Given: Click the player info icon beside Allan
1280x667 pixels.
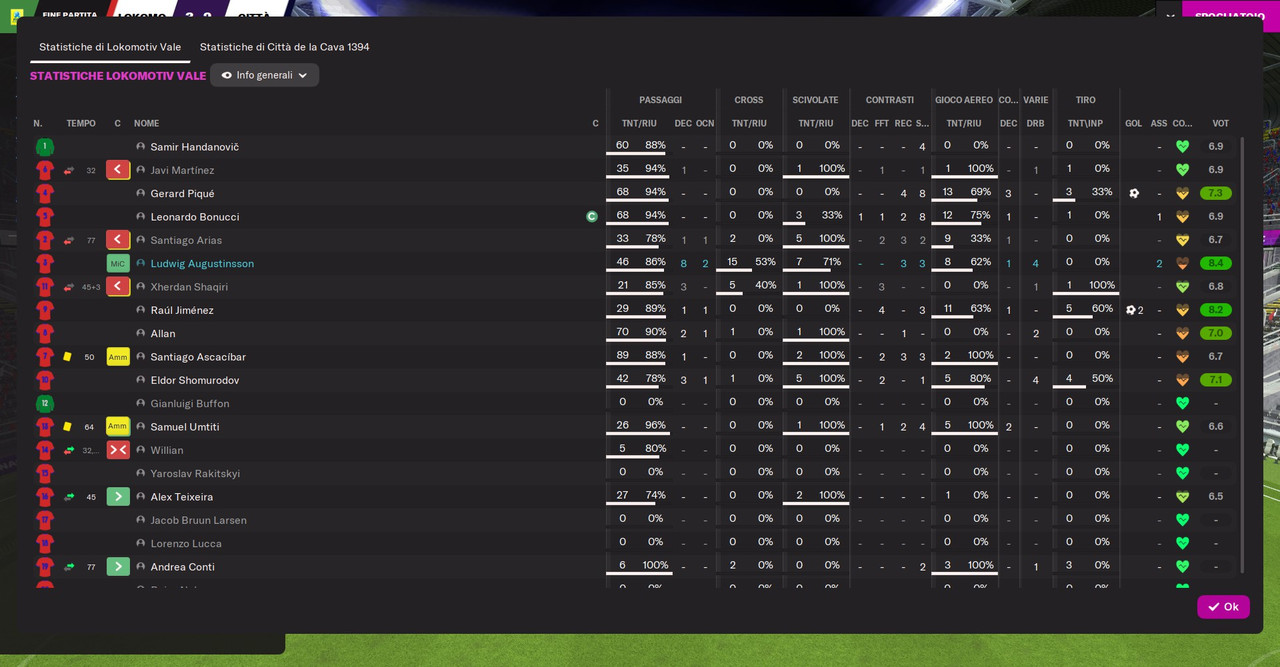Looking at the screenshot, I should (x=141, y=334).
